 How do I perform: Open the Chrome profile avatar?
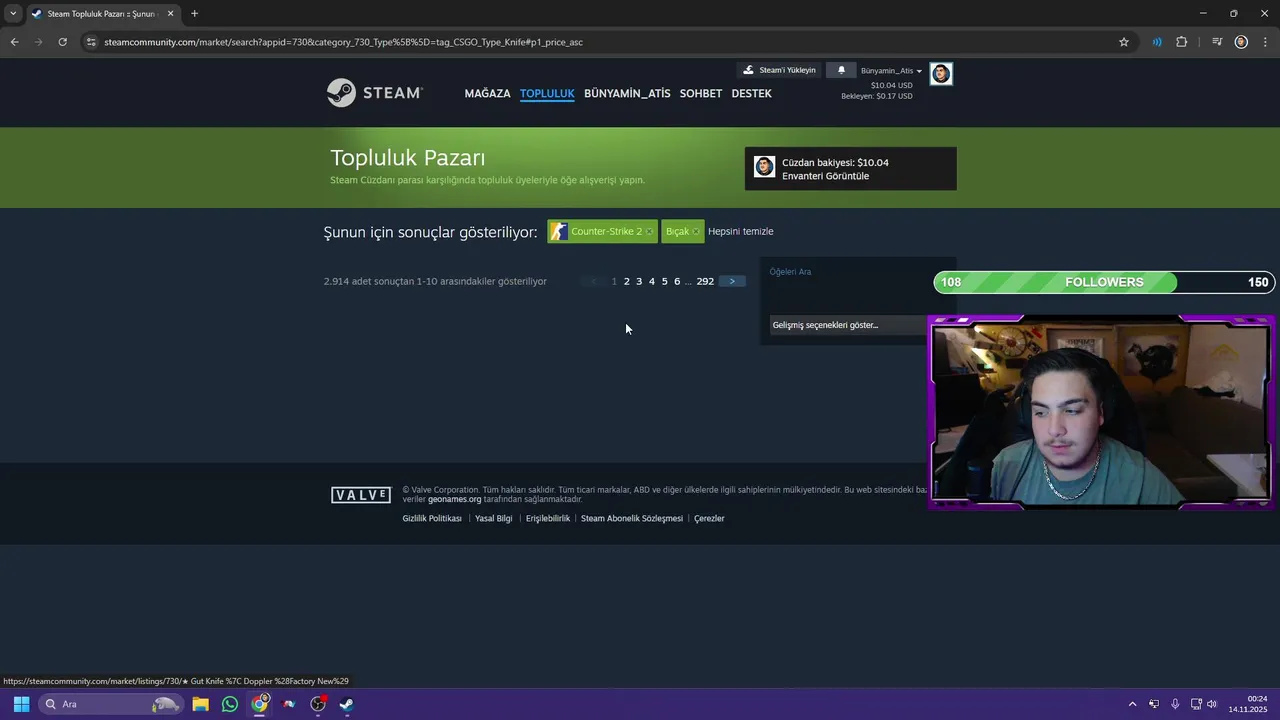[1241, 42]
